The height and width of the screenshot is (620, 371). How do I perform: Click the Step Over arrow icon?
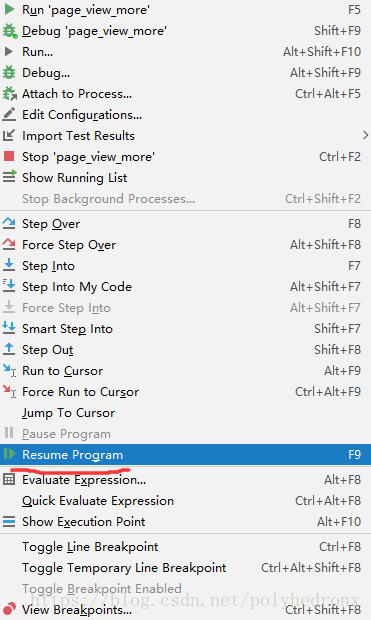(x=9, y=223)
